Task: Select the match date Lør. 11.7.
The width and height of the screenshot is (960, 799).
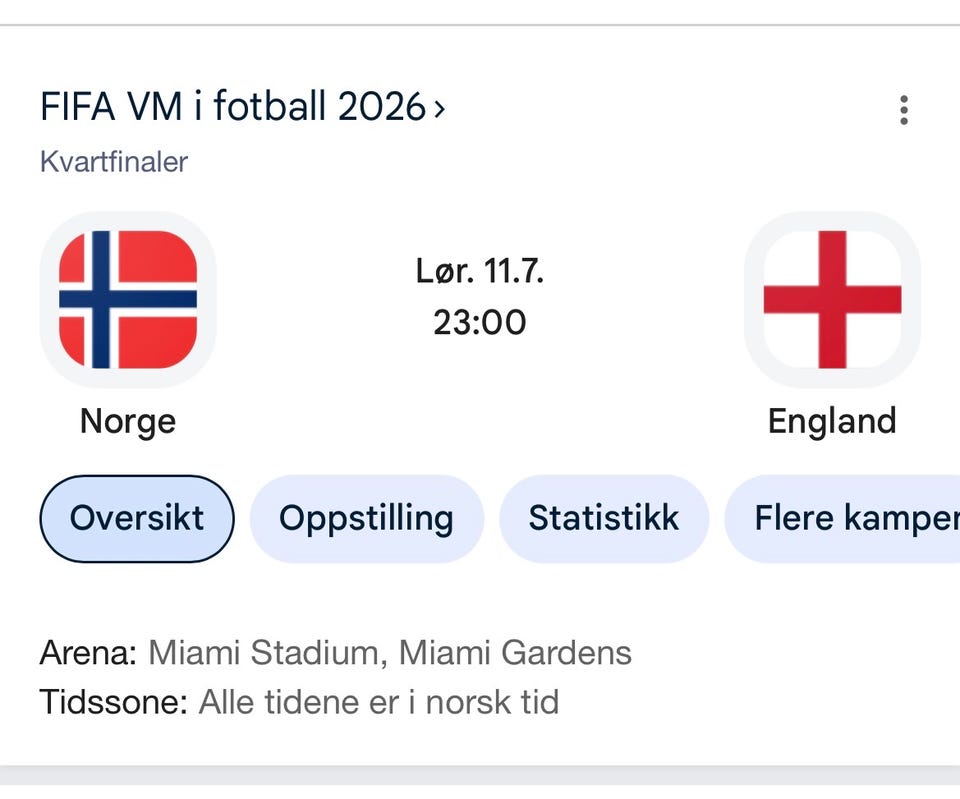Action: point(479,271)
